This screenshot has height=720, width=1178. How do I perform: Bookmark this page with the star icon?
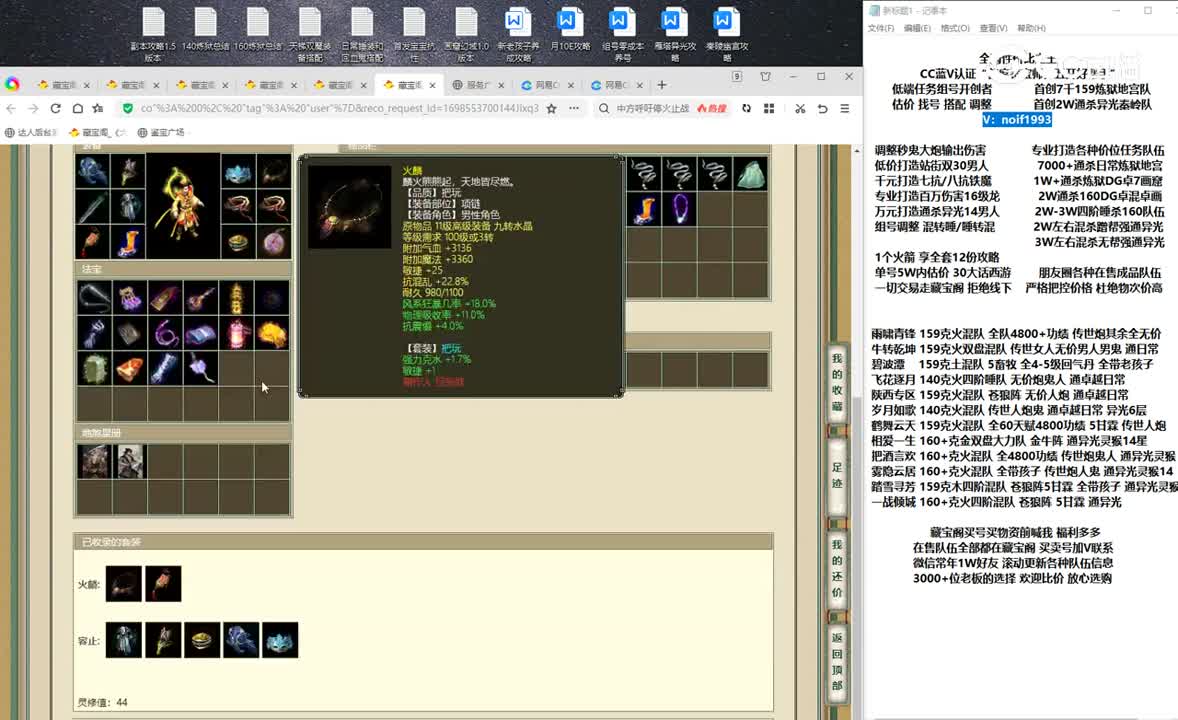point(552,108)
